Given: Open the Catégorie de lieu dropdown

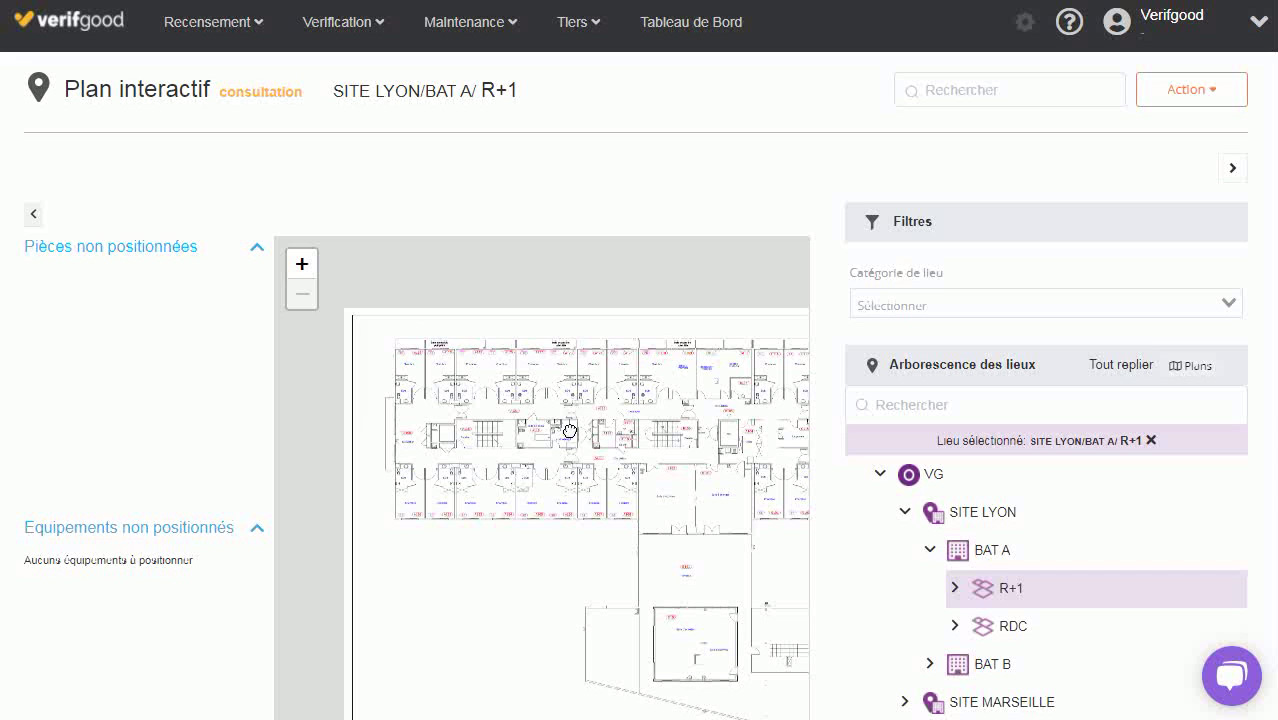Looking at the screenshot, I should (x=1045, y=304).
